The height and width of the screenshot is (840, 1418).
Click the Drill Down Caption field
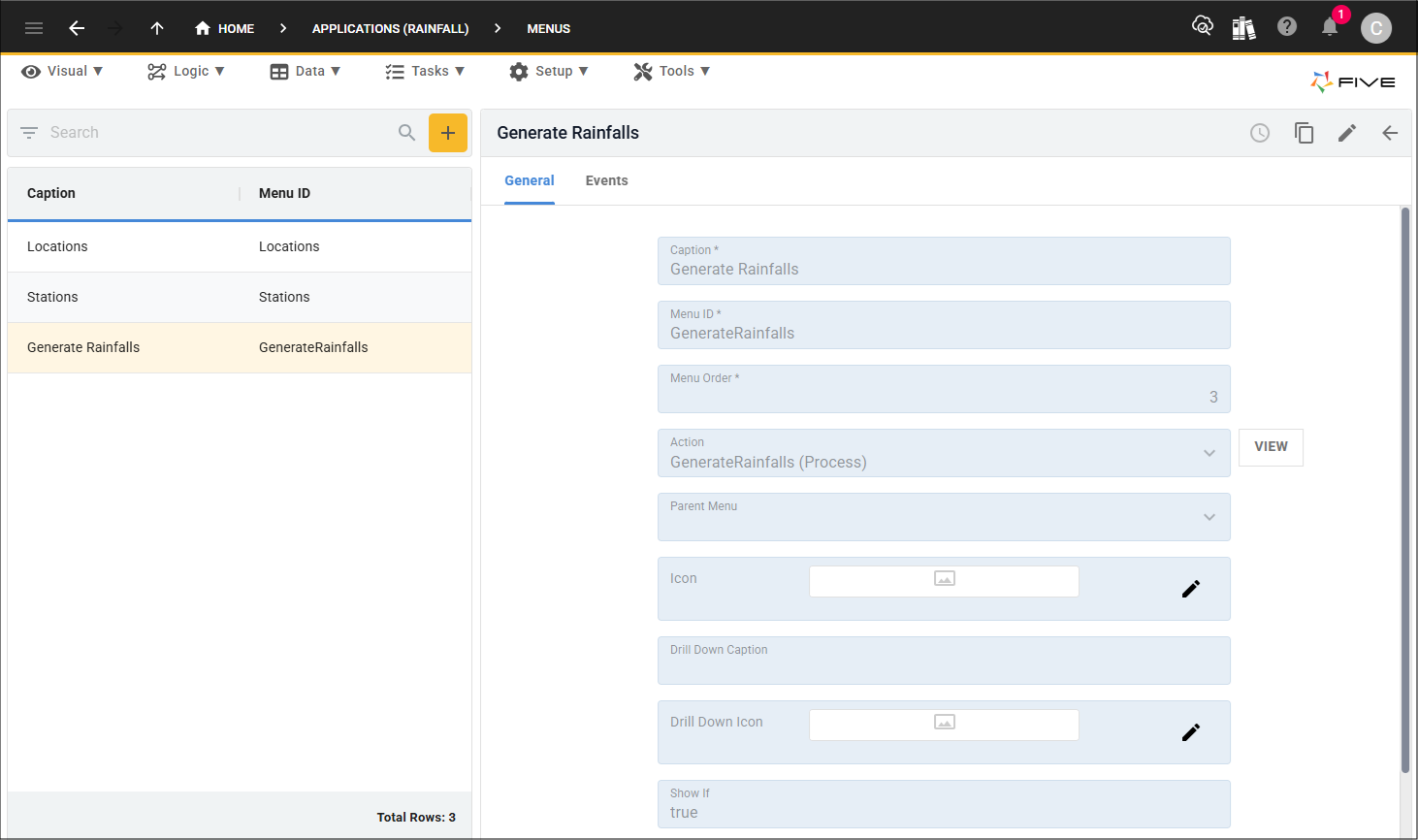[944, 661]
